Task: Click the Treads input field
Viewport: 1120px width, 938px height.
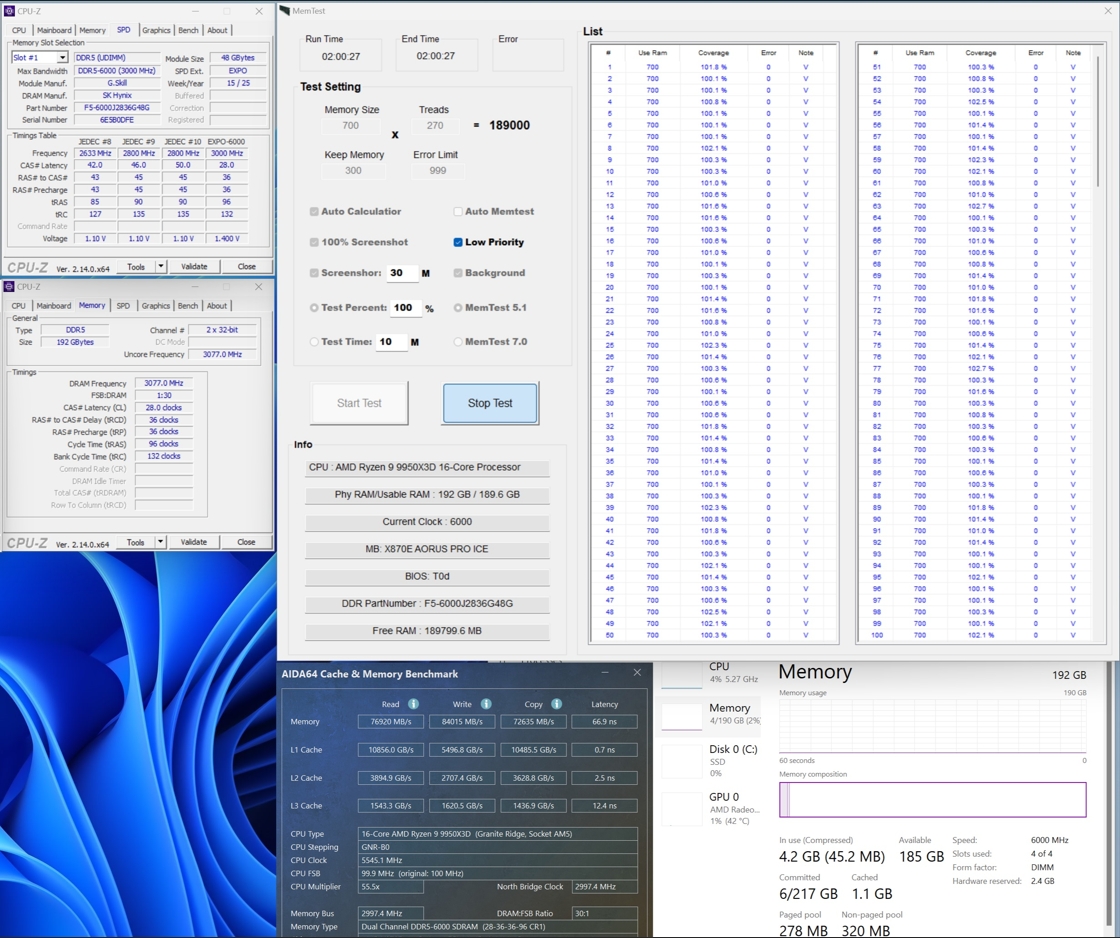Action: click(435, 126)
